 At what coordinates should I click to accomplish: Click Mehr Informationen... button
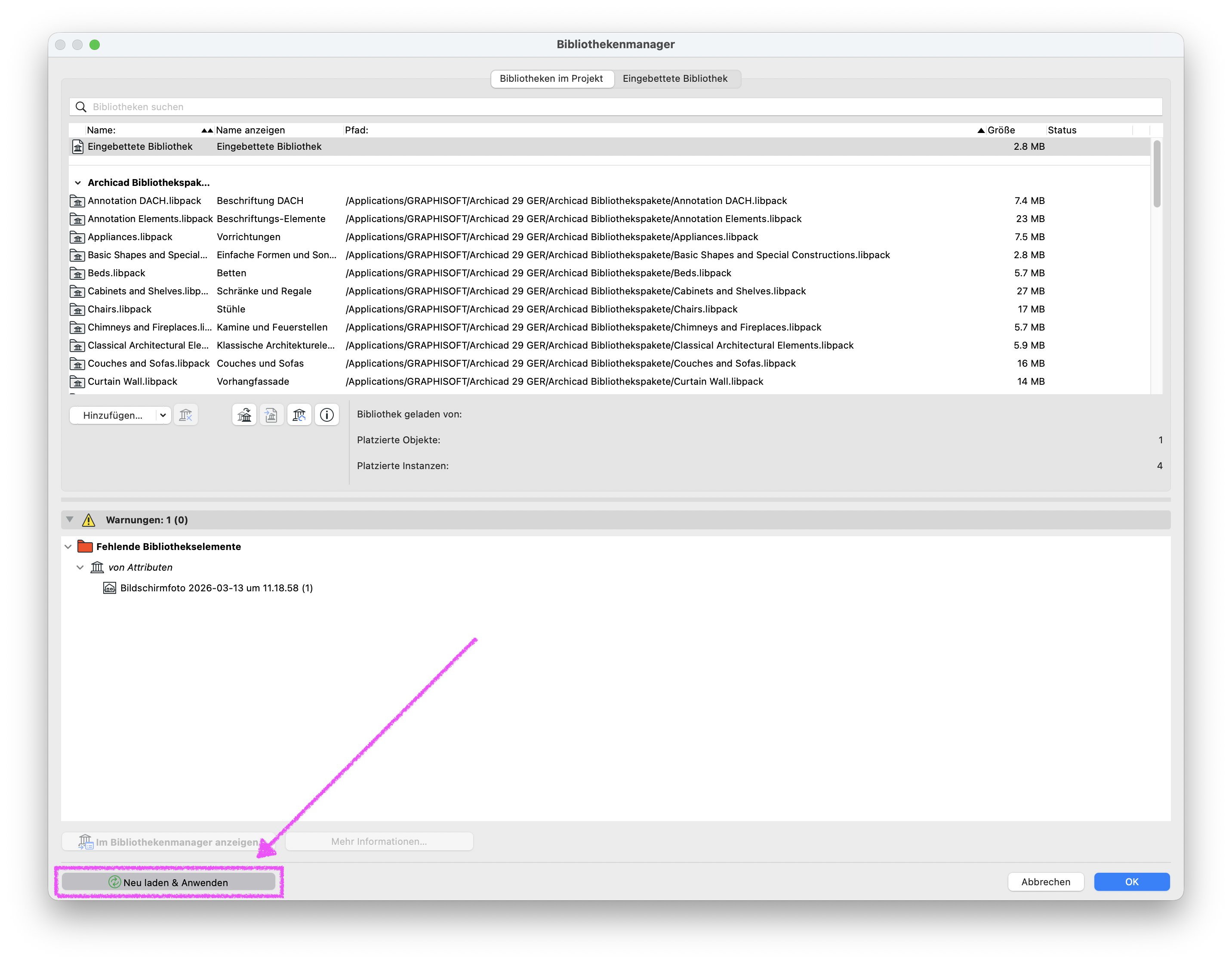[379, 841]
